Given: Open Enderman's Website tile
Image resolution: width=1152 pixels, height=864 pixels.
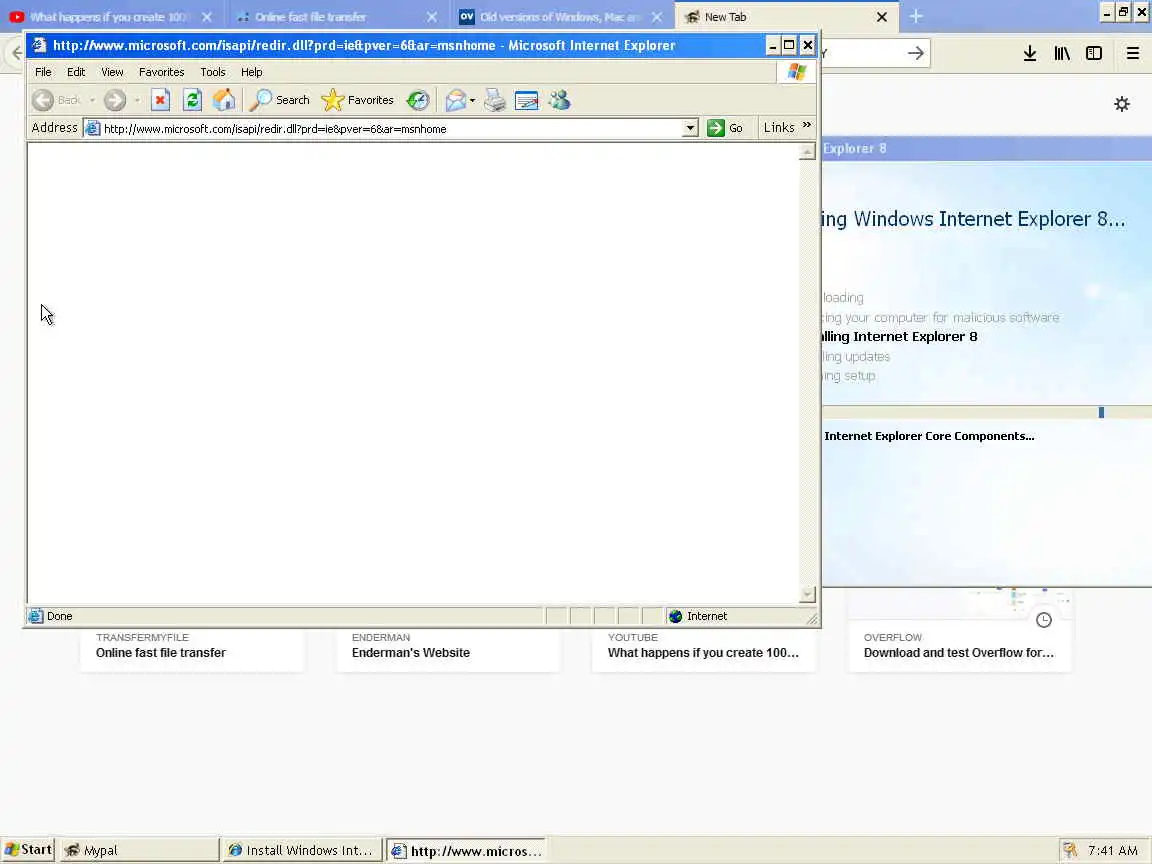Looking at the screenshot, I should pos(448,649).
